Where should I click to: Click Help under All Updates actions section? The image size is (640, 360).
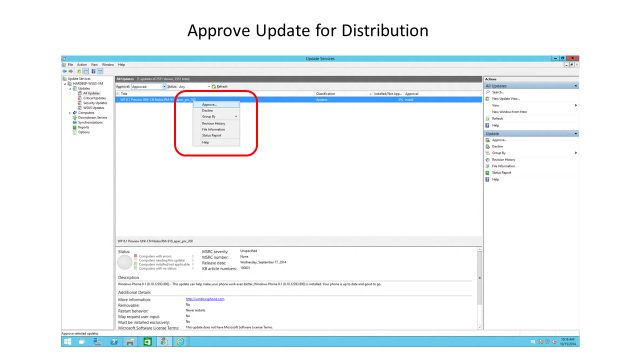[495, 125]
